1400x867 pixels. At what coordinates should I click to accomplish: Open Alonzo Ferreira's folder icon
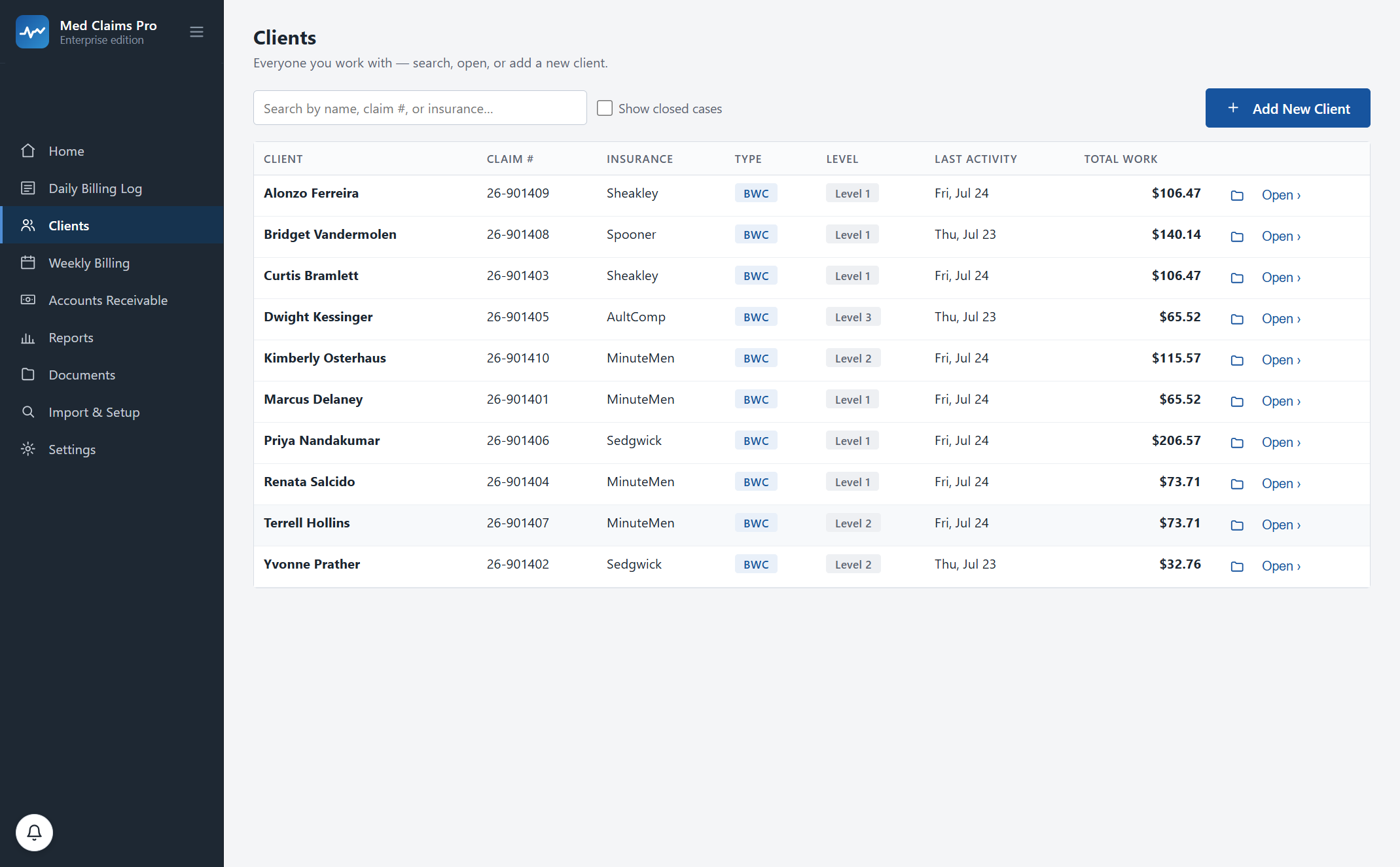pyautogui.click(x=1237, y=196)
